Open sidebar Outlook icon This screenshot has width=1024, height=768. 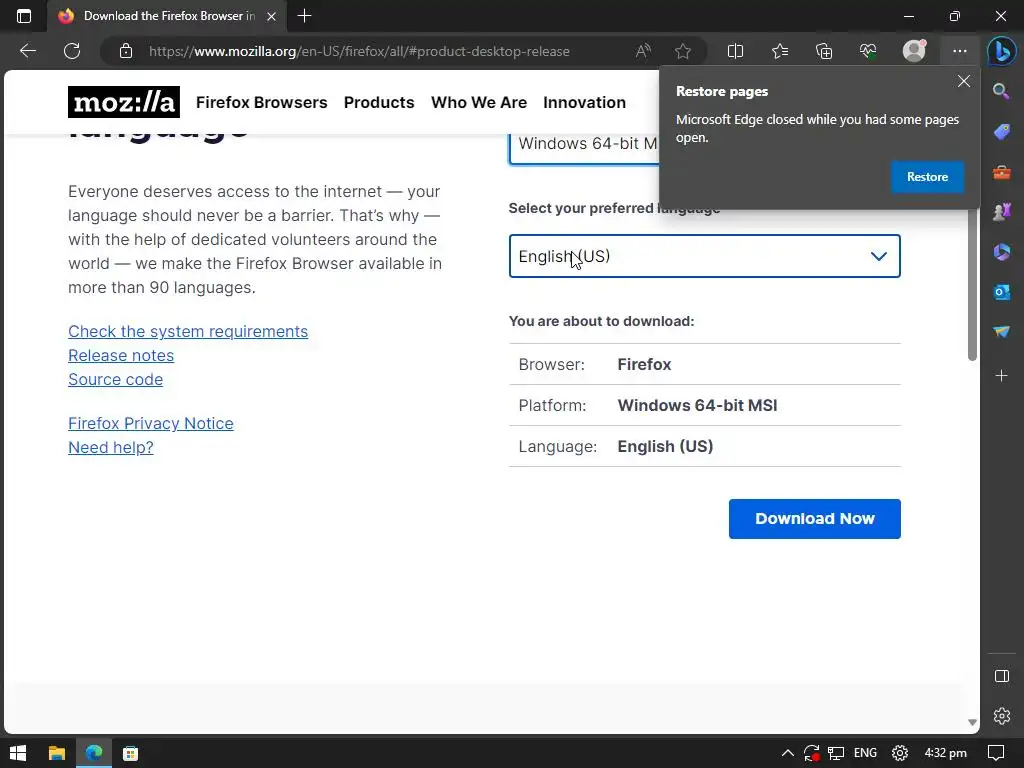[x=1001, y=292]
